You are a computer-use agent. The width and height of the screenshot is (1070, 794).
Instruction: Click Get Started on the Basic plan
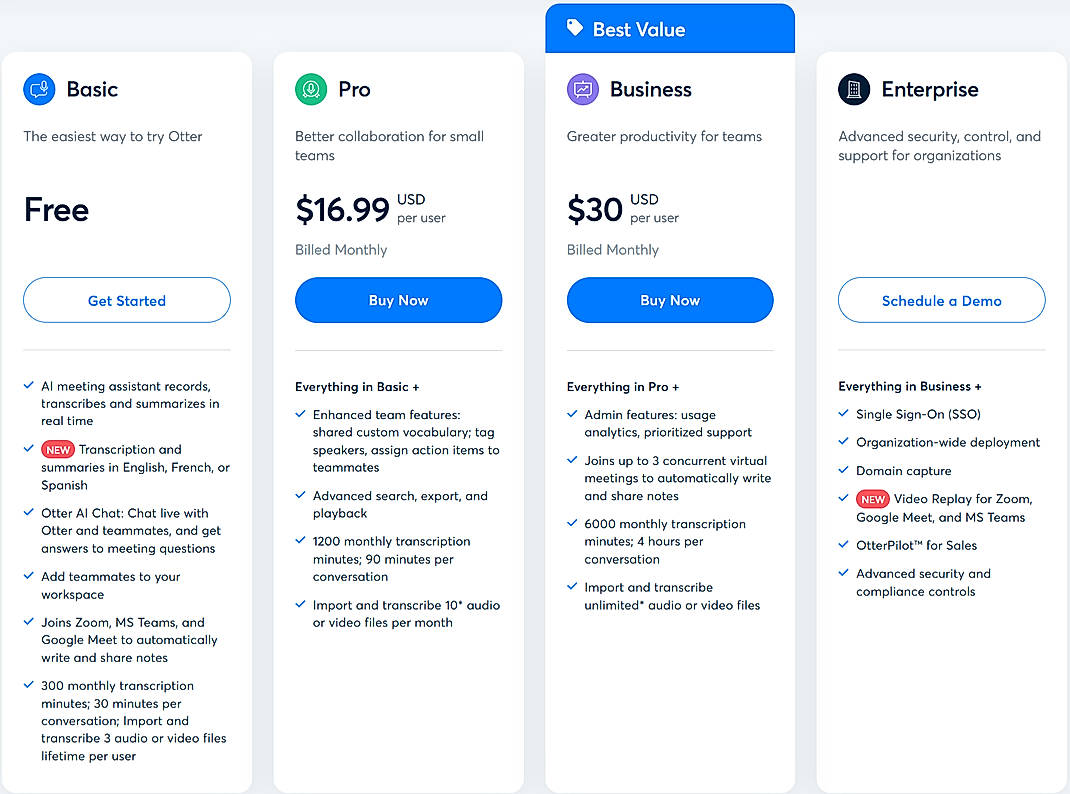coord(126,300)
